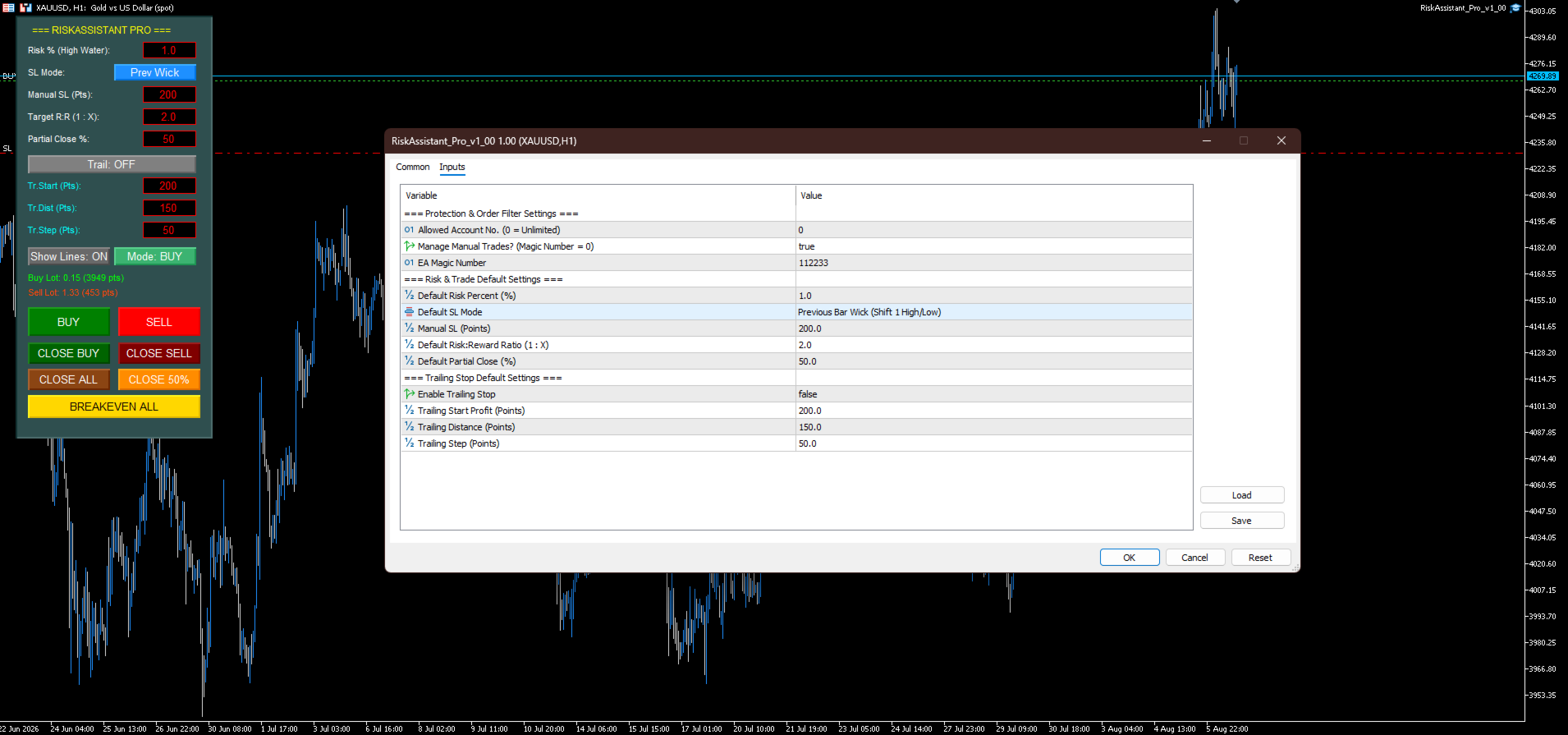1568x735 pixels.
Task: Click the Trailing Stop Default Settings header row
Action: click(x=796, y=378)
